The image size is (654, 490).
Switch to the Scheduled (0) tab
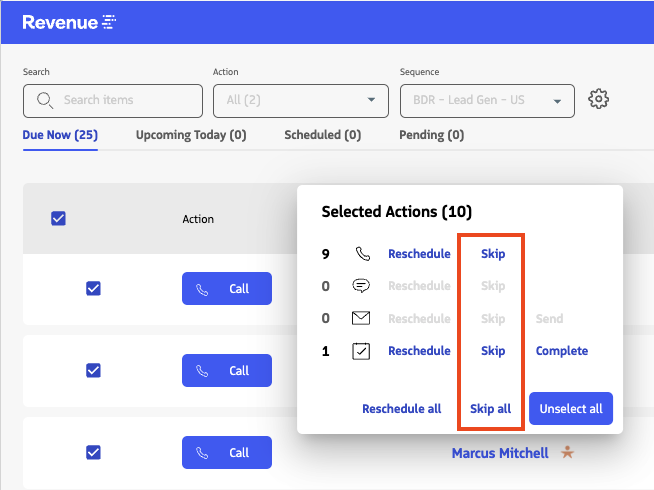[x=323, y=135]
